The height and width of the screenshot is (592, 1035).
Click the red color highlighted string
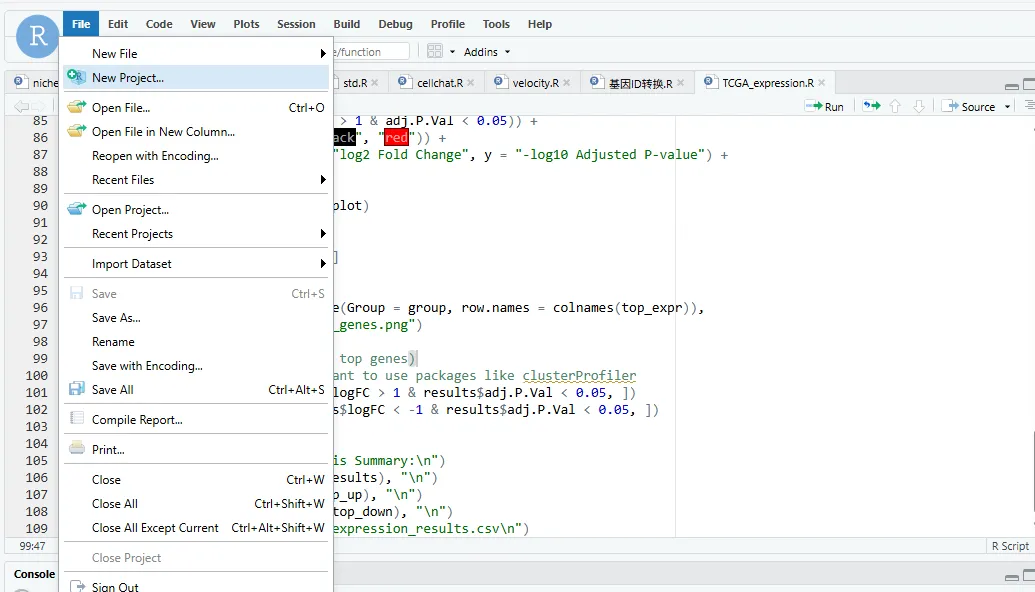click(x=396, y=137)
